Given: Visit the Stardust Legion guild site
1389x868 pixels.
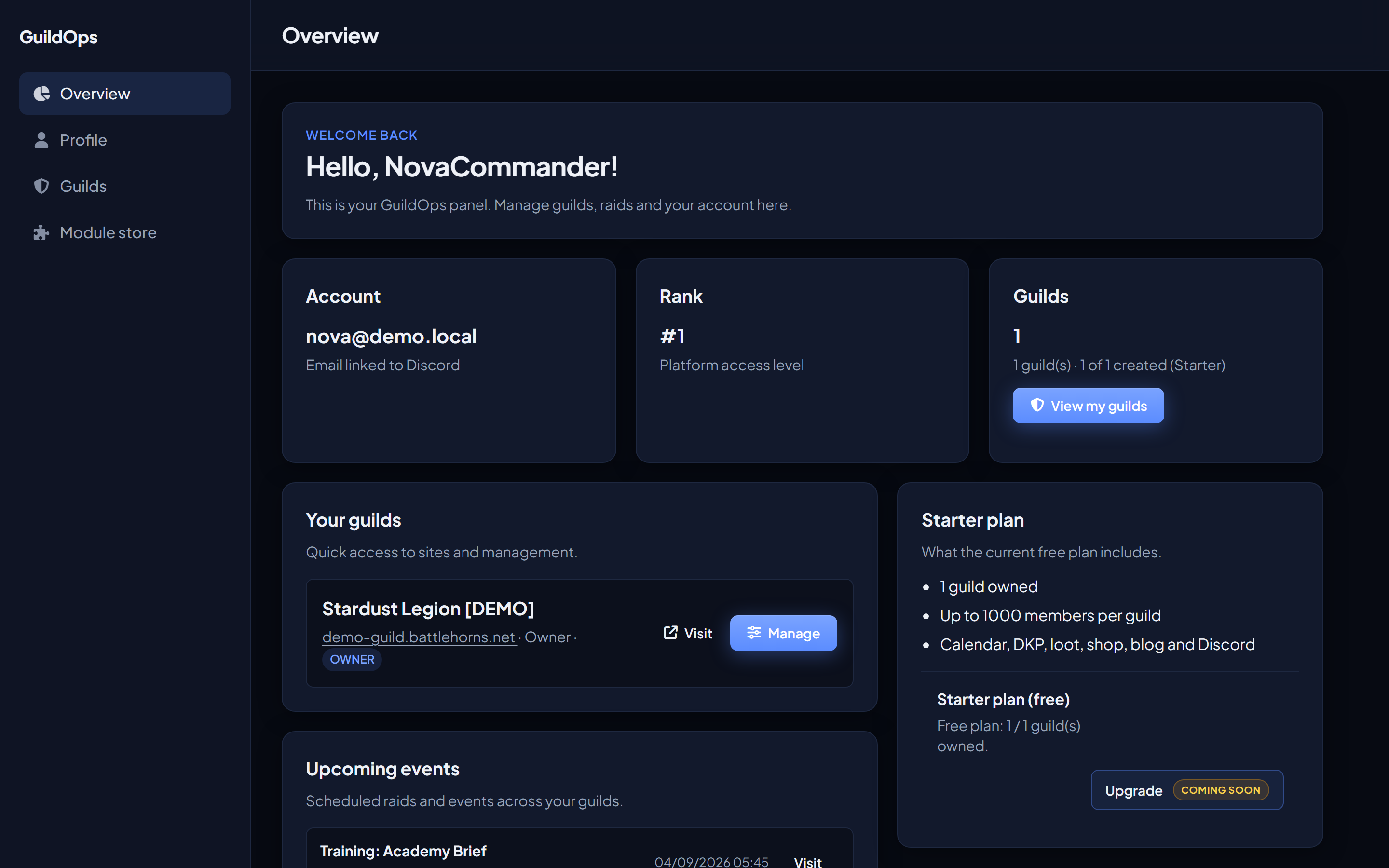Looking at the screenshot, I should [688, 633].
